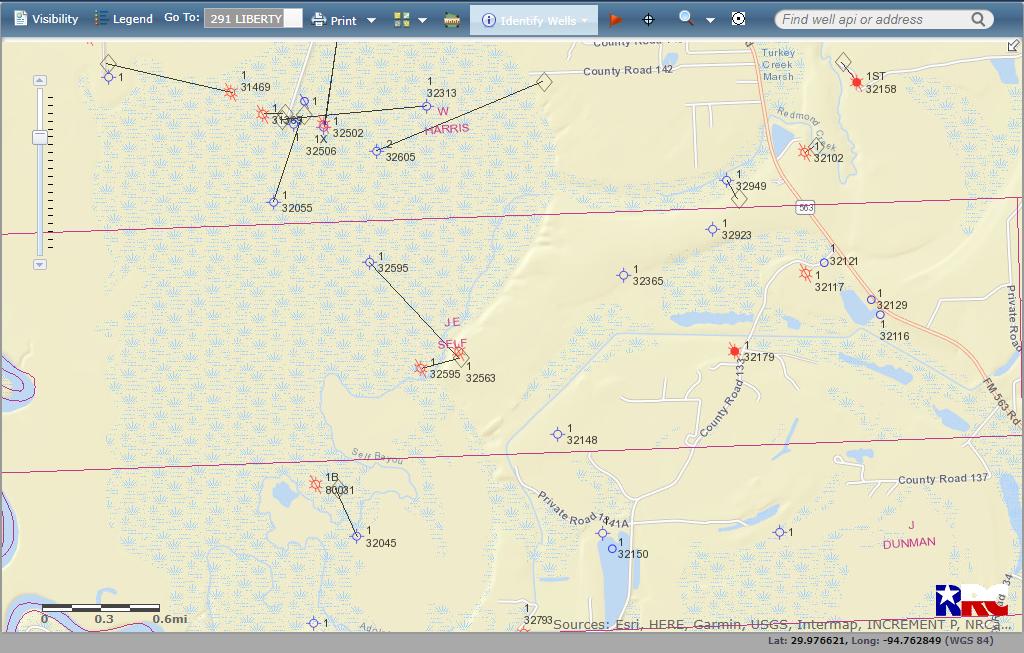Click the well symbol labeled 32365
The width and height of the screenshot is (1024, 653).
[x=623, y=276]
